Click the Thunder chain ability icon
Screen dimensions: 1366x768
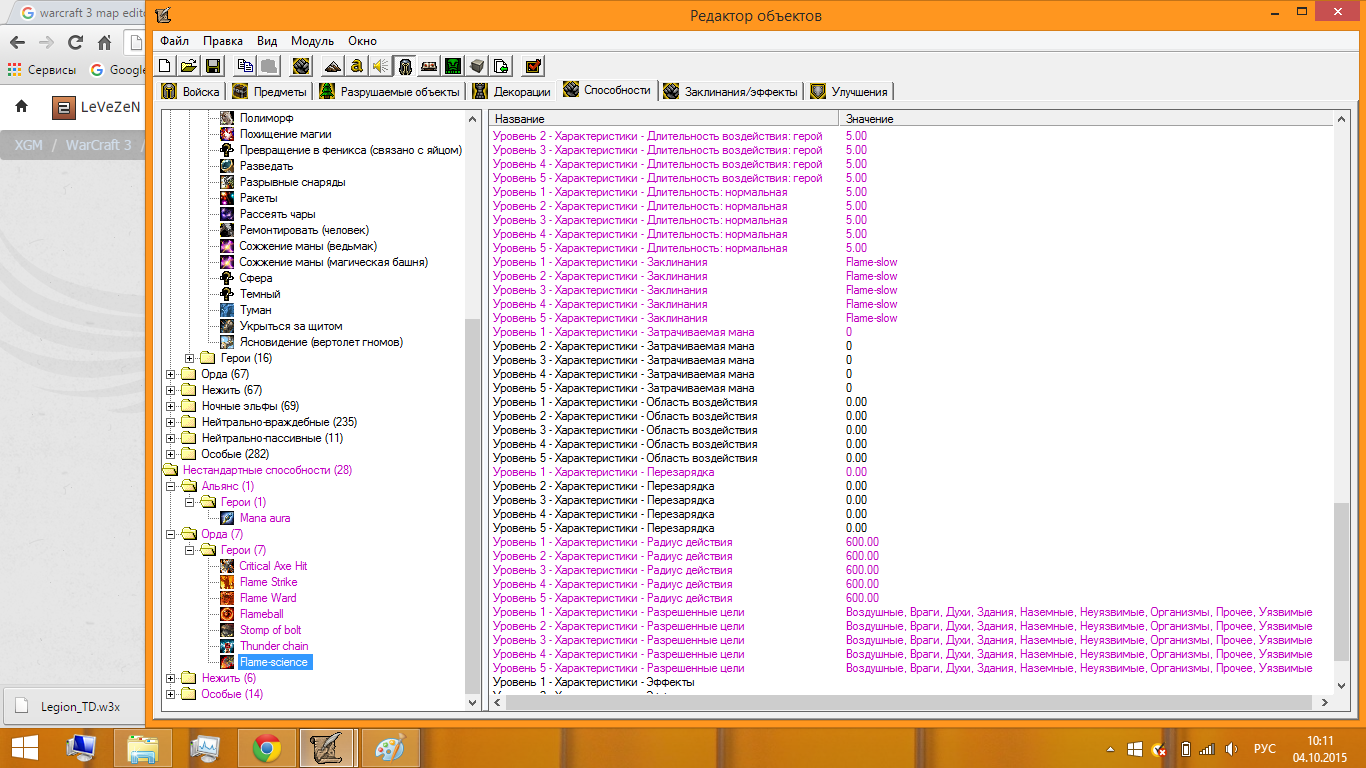tap(227, 646)
